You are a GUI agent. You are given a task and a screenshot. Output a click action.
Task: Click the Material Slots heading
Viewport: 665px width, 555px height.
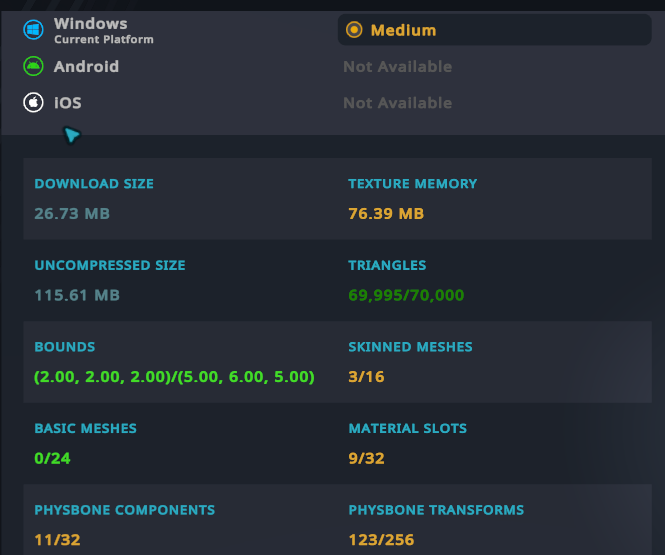pos(408,428)
